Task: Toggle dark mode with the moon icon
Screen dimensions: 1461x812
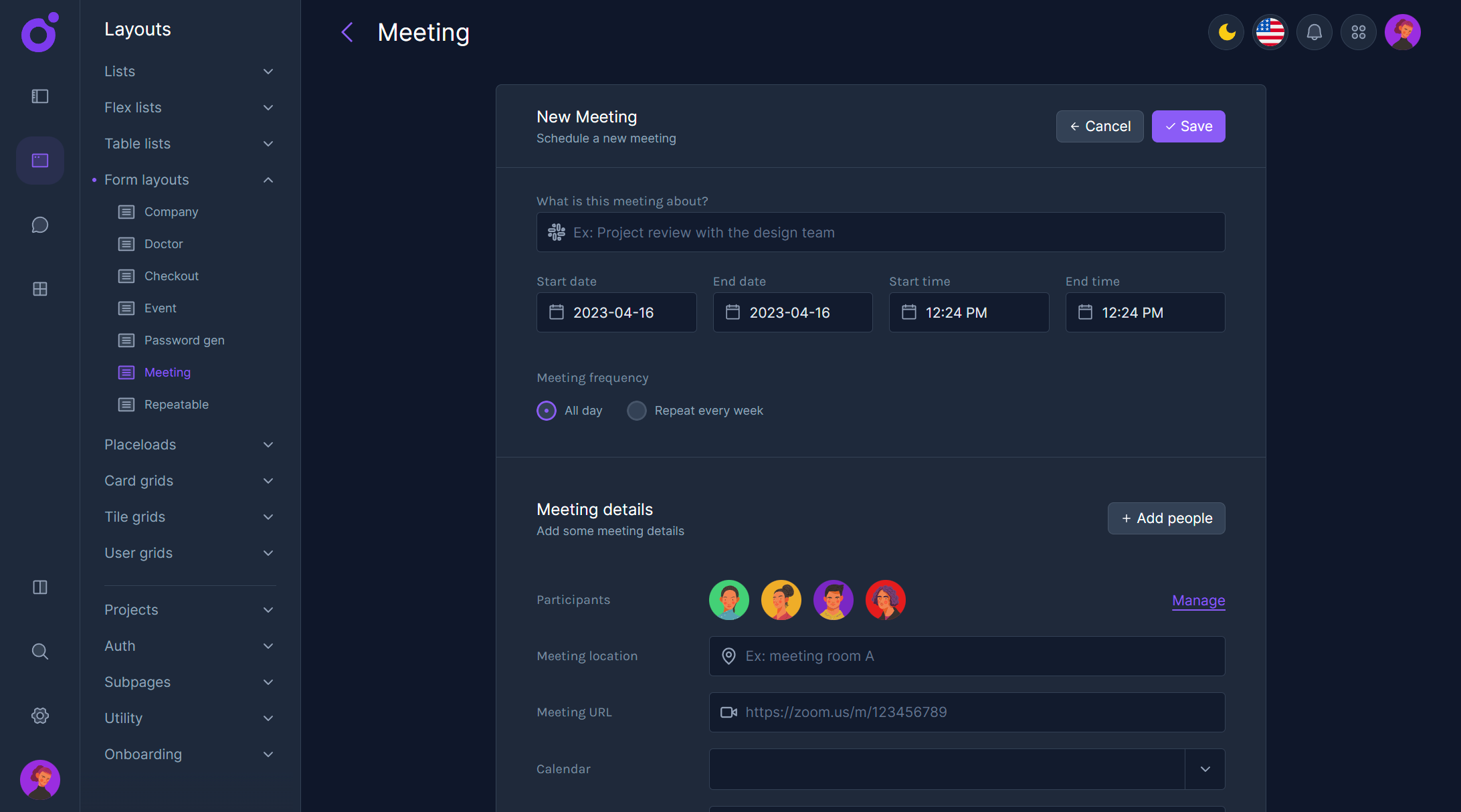Action: [1226, 32]
